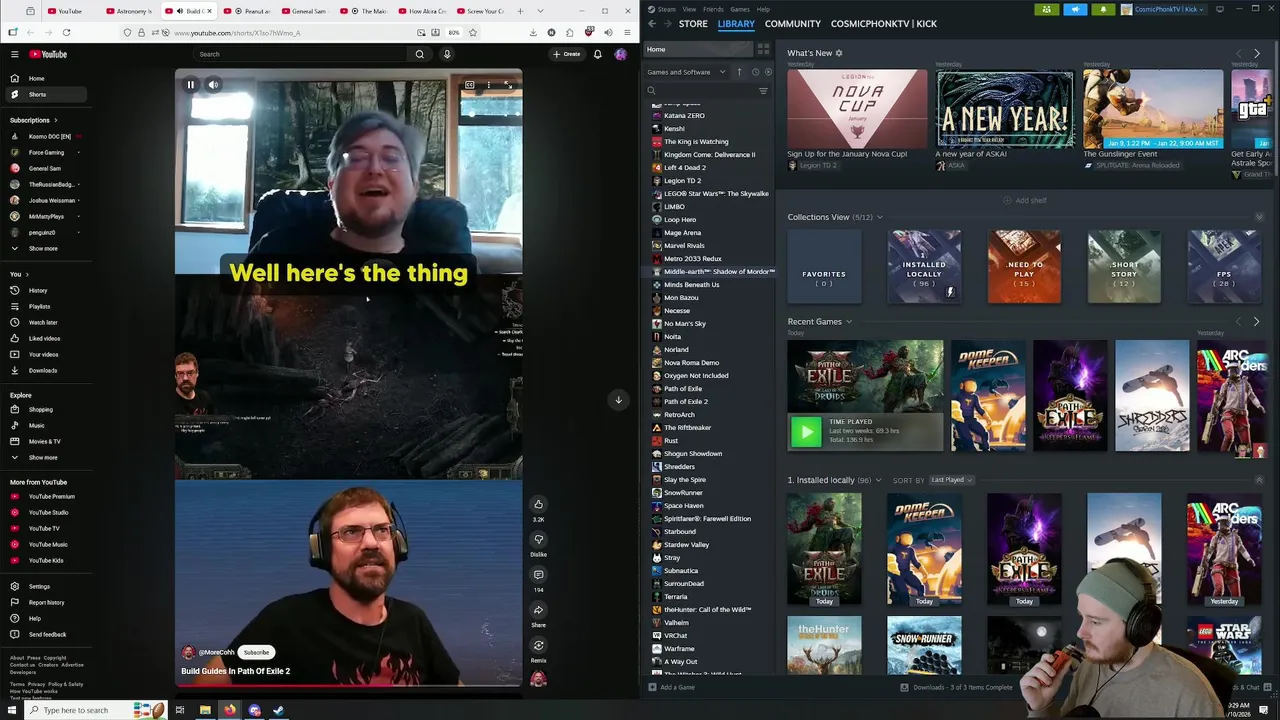Click the YouTube search magnifier button

[x=420, y=54]
